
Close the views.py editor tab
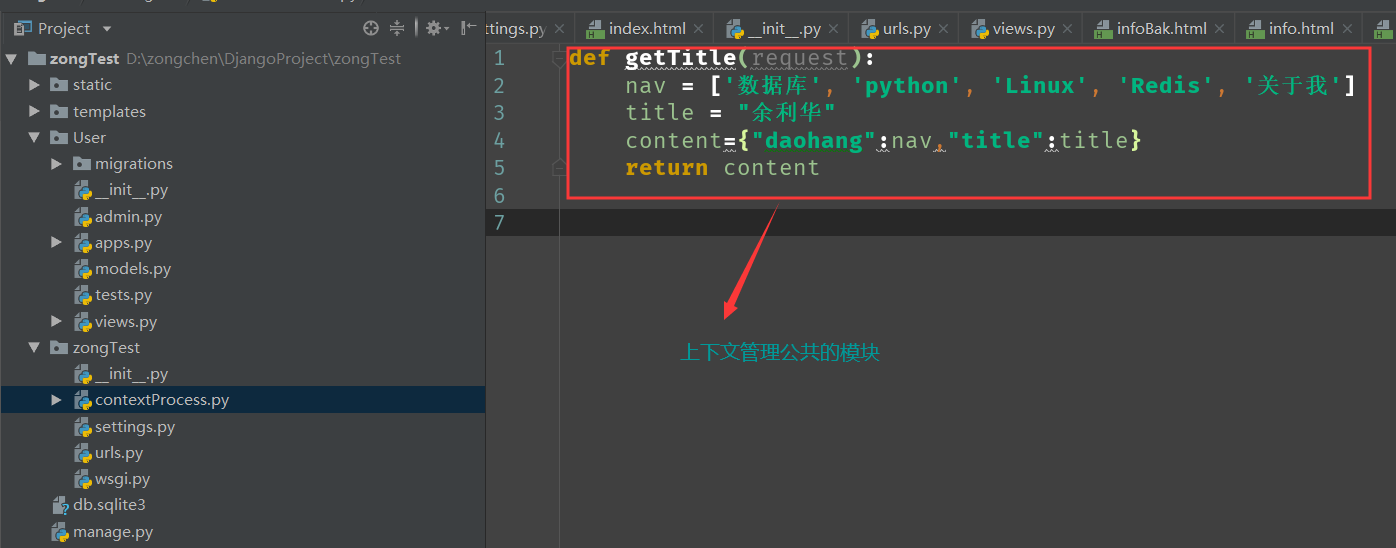click(1067, 29)
